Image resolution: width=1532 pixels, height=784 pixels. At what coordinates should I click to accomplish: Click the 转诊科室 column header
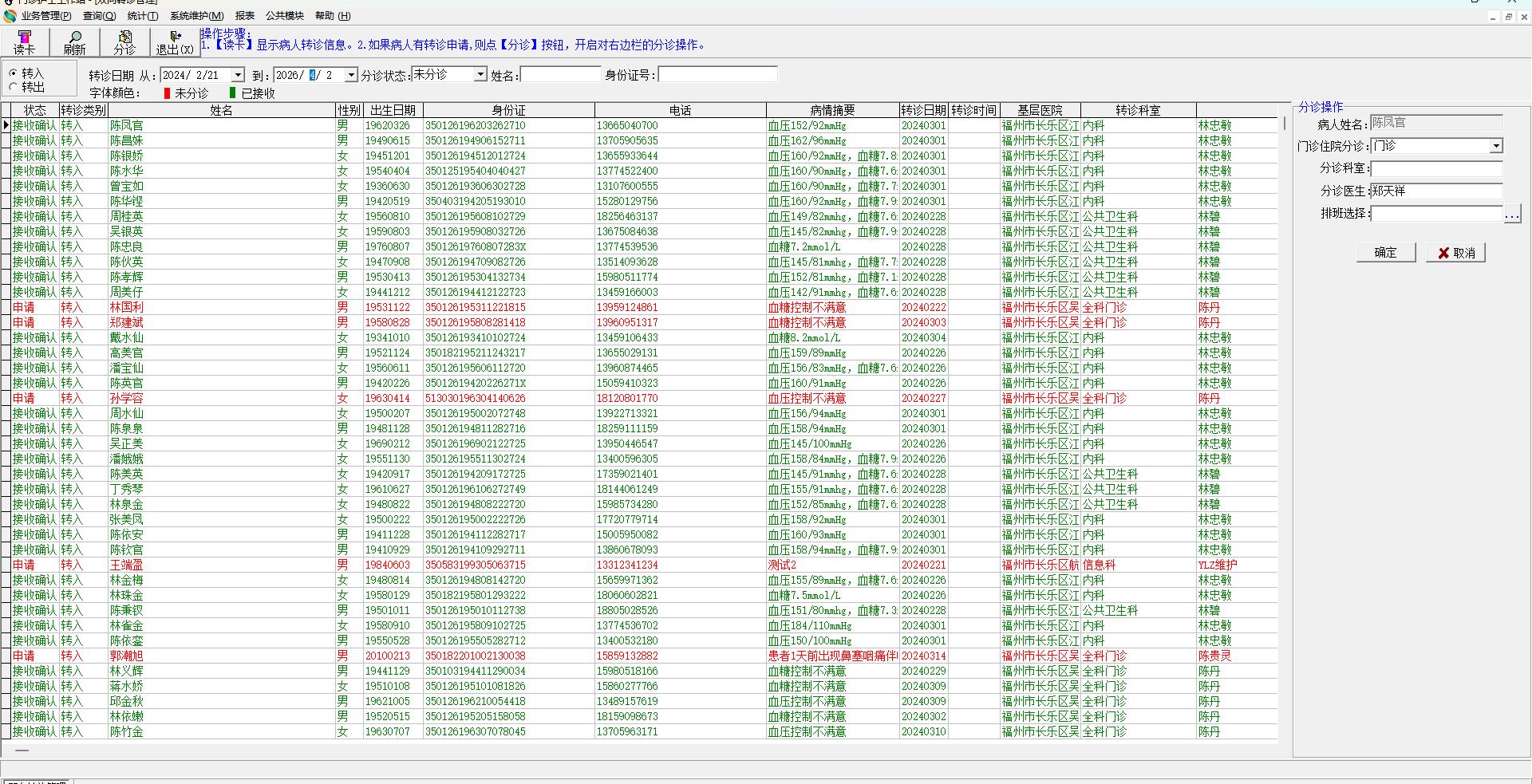(x=1139, y=110)
